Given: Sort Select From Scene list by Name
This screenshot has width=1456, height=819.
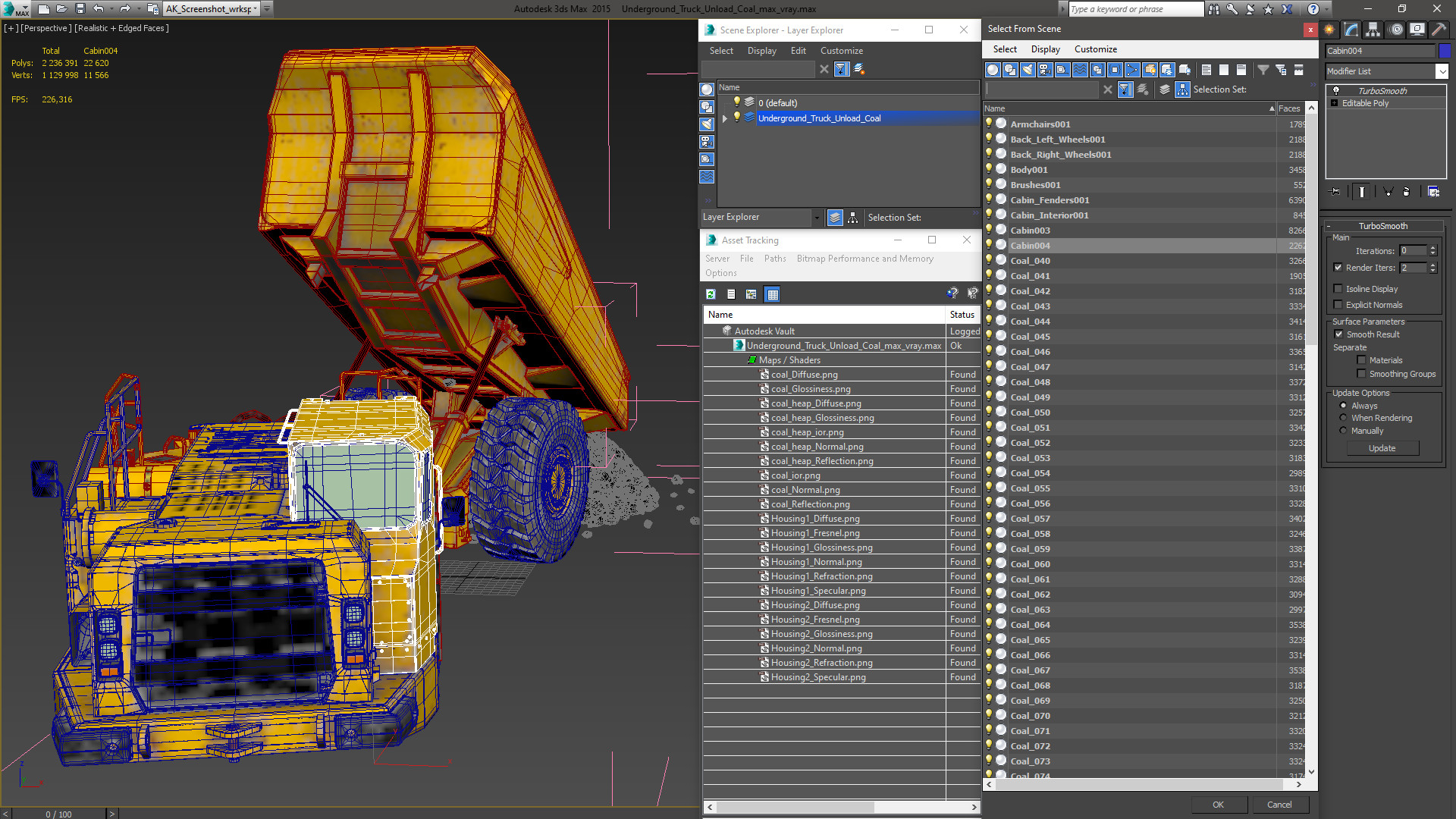Looking at the screenshot, I should tap(1129, 108).
